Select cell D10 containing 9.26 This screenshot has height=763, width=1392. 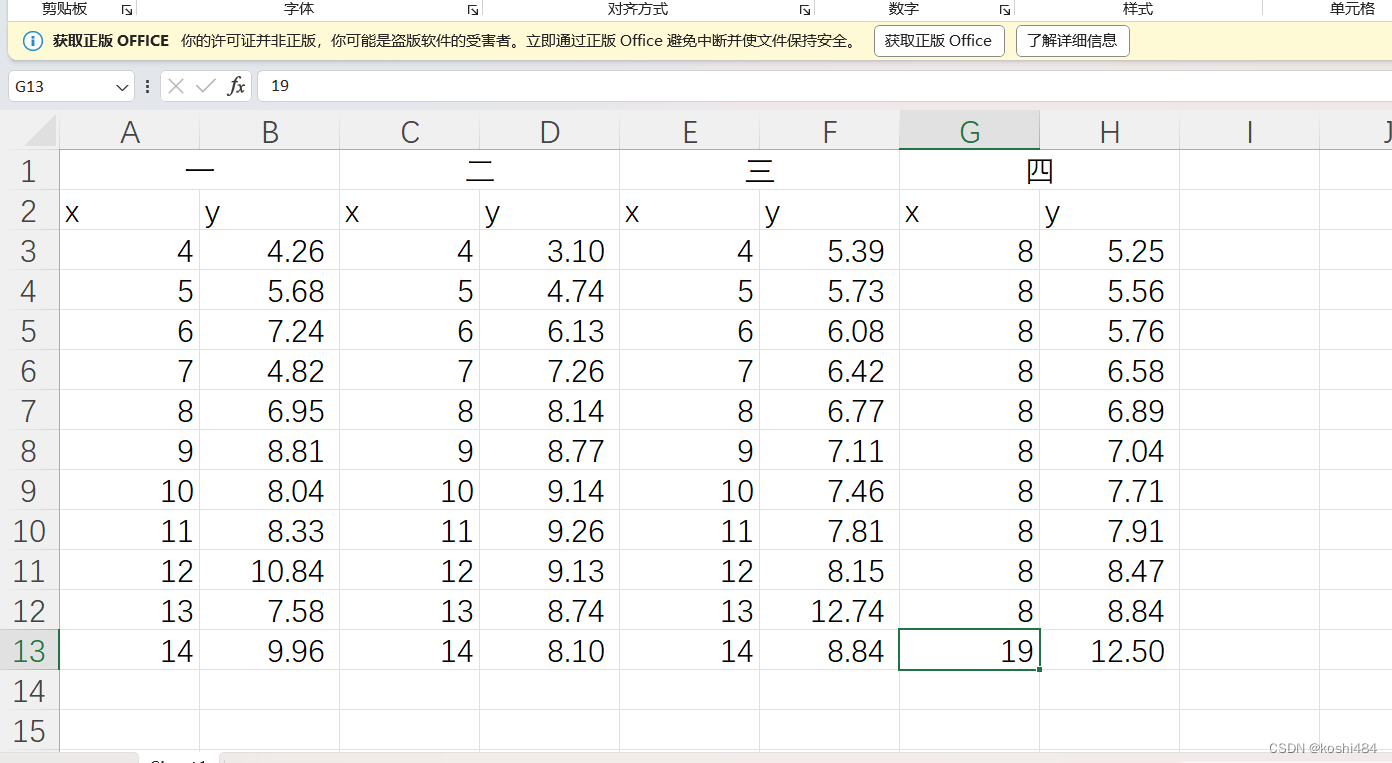[550, 531]
